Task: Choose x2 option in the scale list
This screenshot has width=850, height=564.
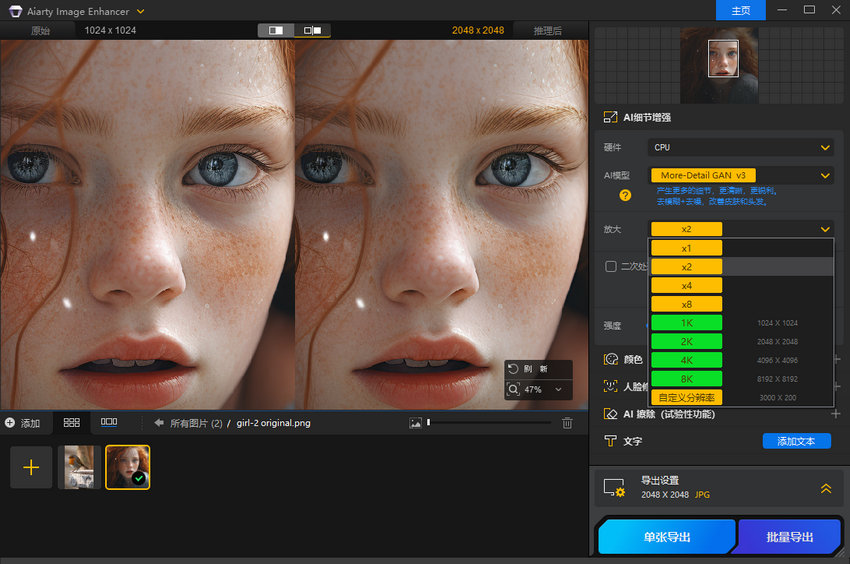Action: (x=686, y=267)
